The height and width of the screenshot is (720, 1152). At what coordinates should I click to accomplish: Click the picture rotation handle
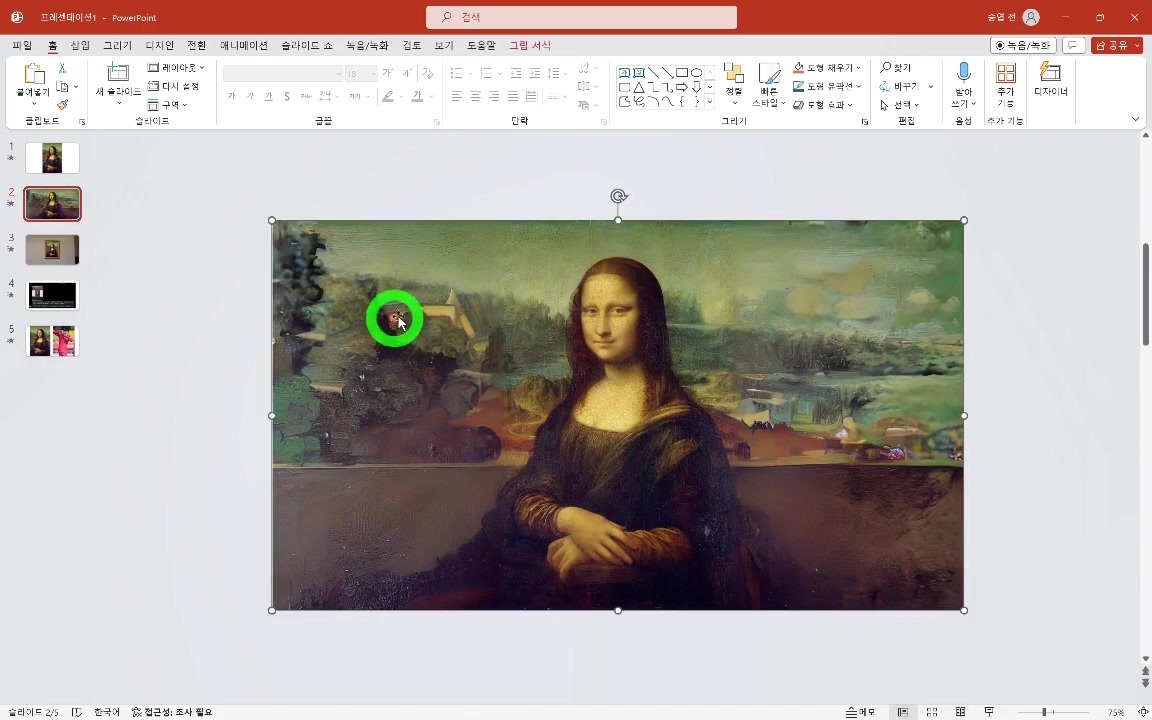click(619, 196)
